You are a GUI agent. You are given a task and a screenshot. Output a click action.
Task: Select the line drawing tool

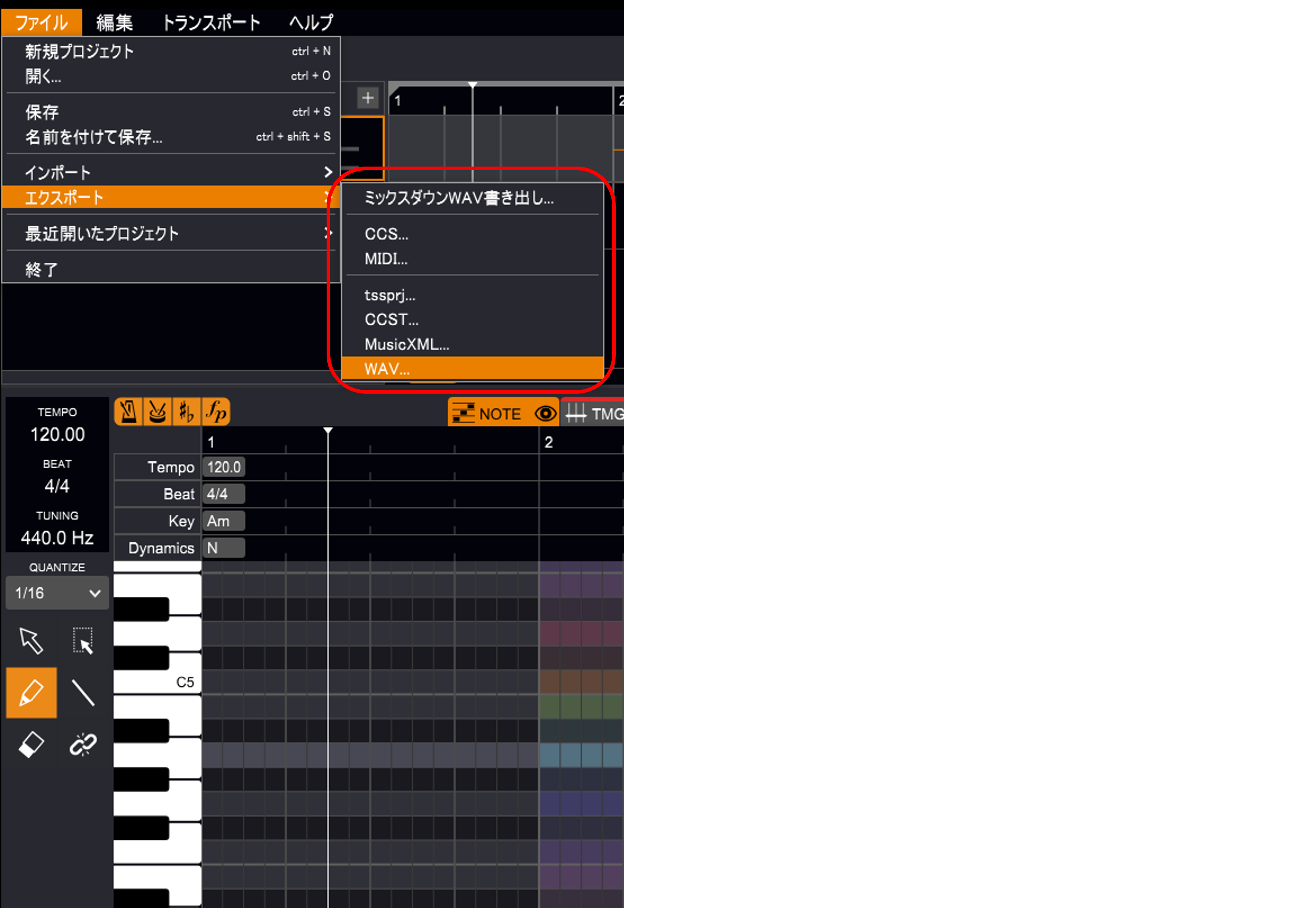[83, 692]
